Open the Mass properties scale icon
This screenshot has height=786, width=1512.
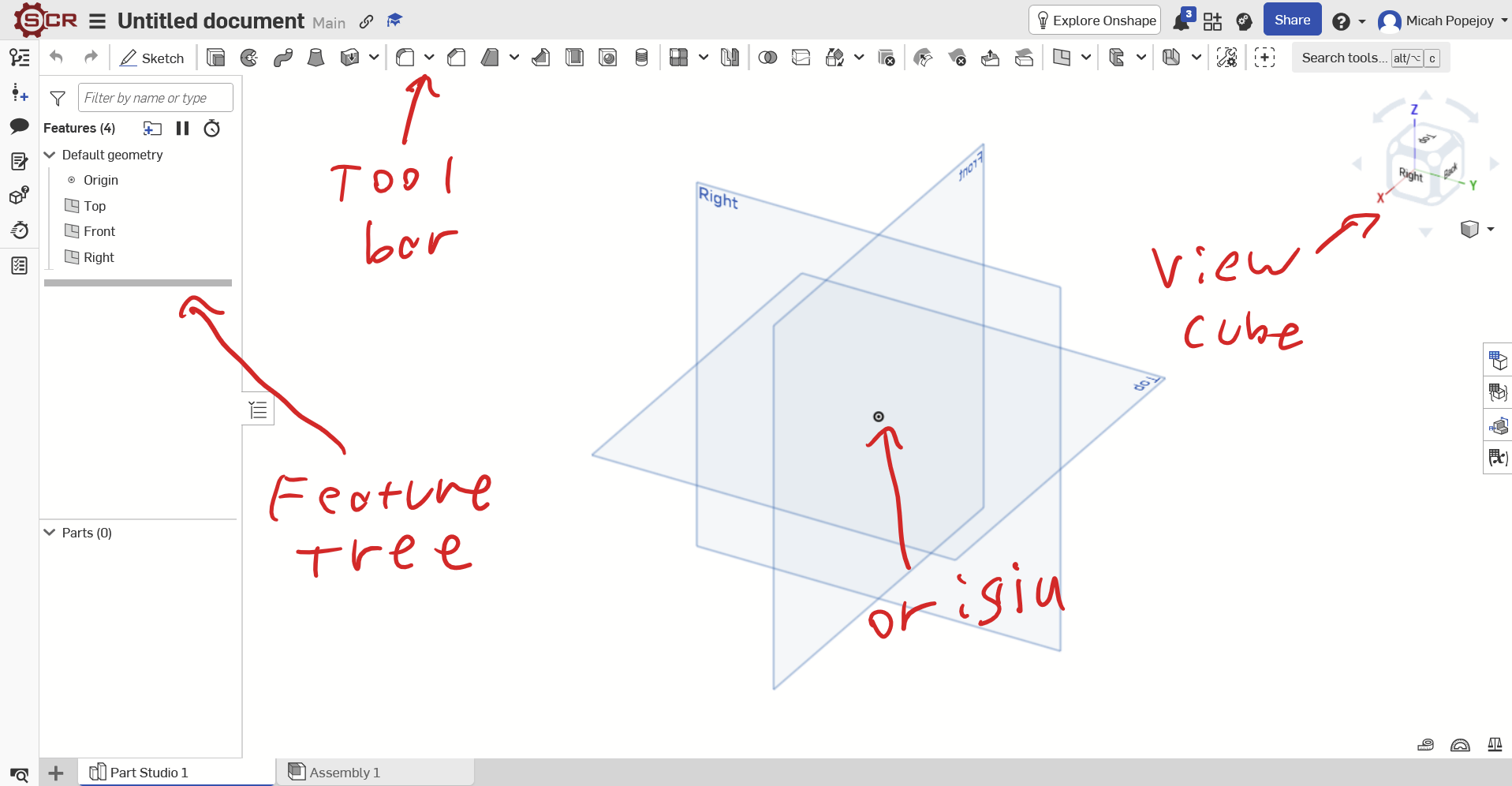point(1495,744)
